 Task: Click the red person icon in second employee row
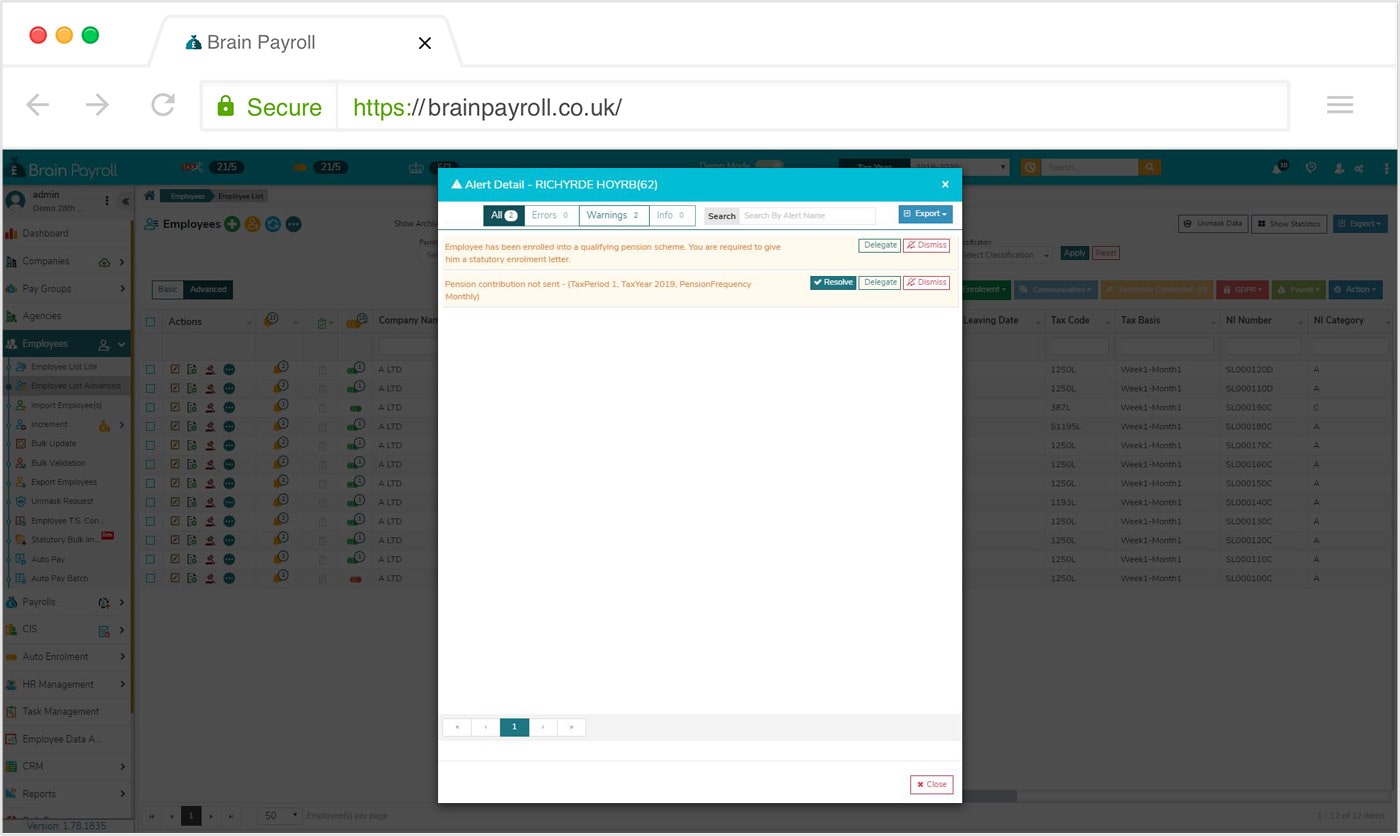211,388
